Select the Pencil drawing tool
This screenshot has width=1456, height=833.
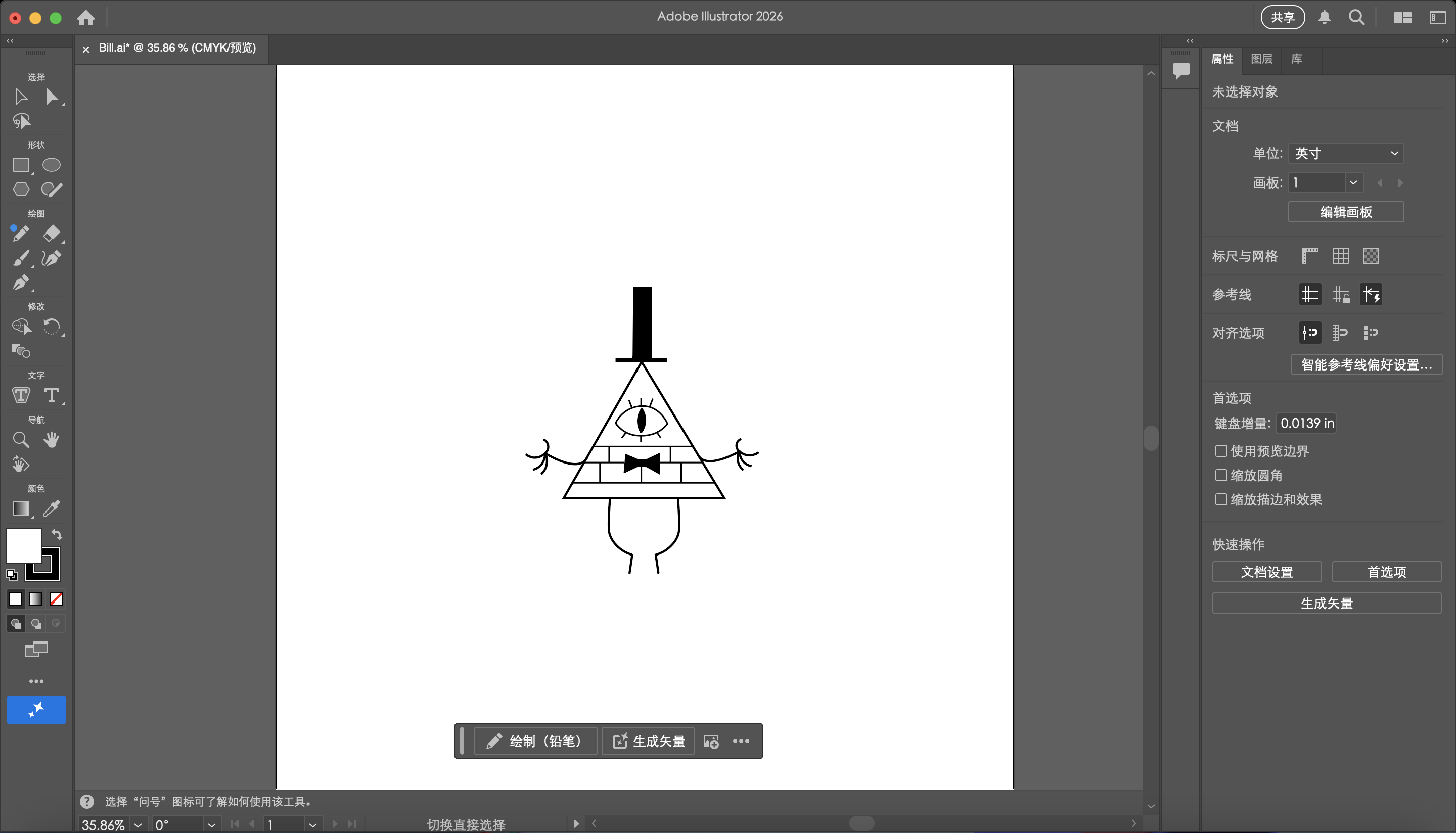pyautogui.click(x=21, y=234)
